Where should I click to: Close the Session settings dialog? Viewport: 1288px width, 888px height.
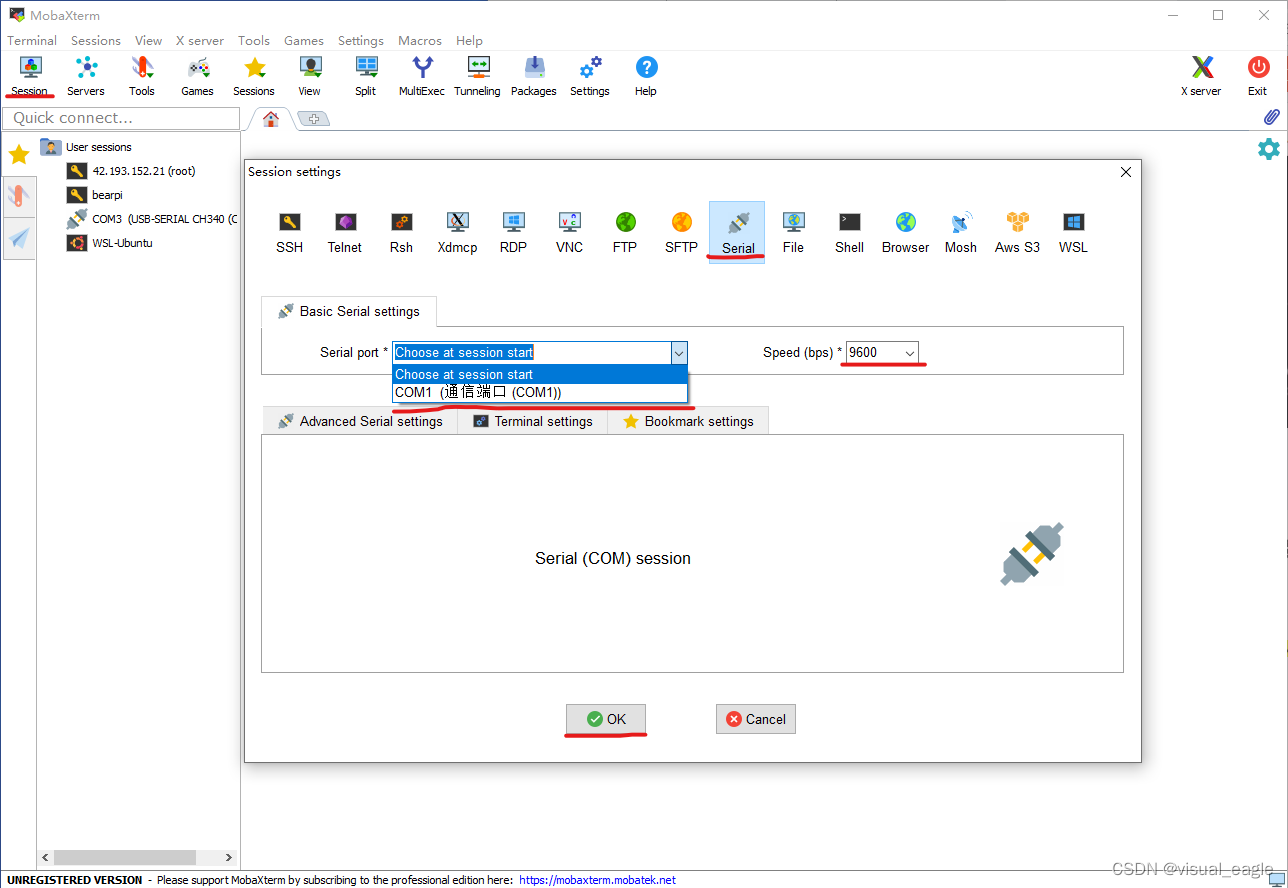(x=1126, y=172)
